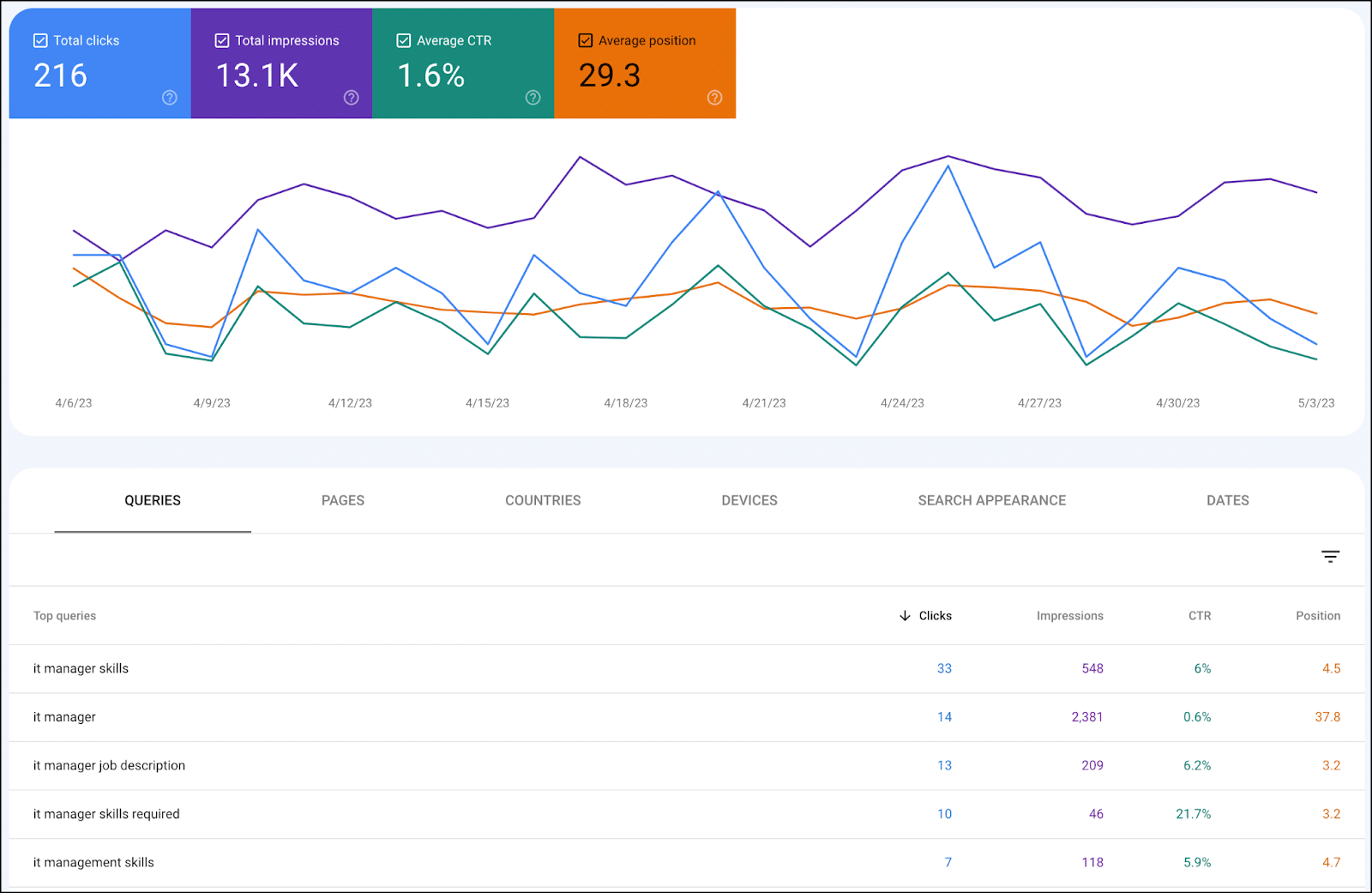Switch to the Search Appearance tab
Screen dimensions: 1372x893
pyautogui.click(x=992, y=500)
